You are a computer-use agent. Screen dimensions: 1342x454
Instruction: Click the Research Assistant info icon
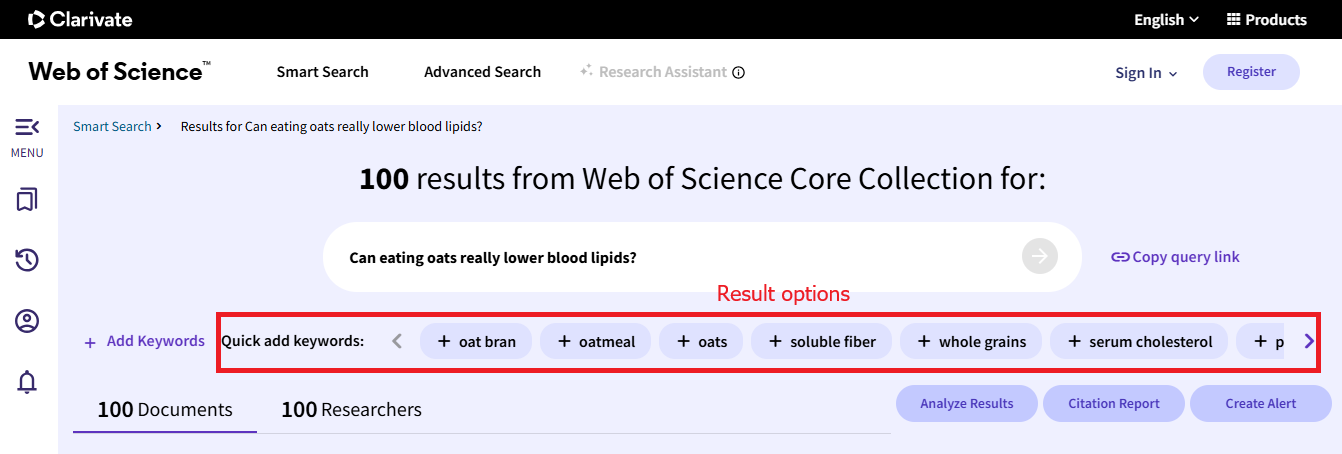point(739,72)
